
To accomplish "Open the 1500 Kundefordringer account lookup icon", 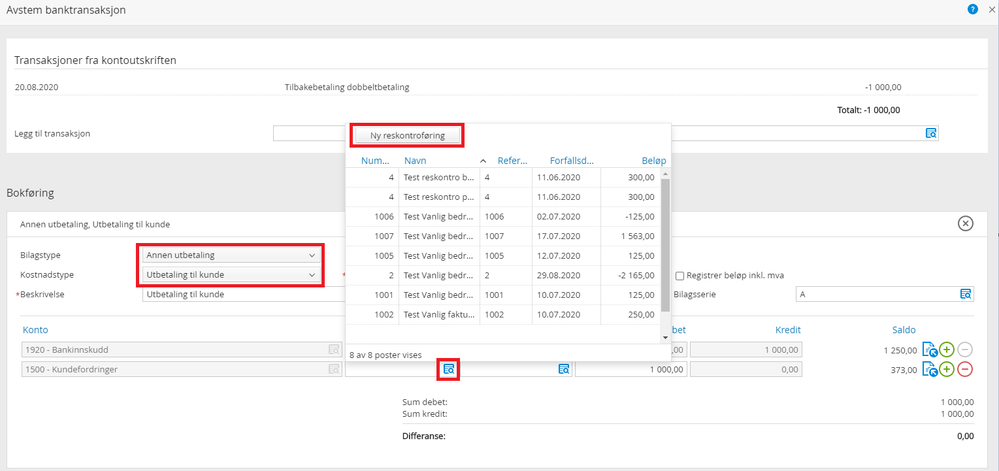I will 334,369.
